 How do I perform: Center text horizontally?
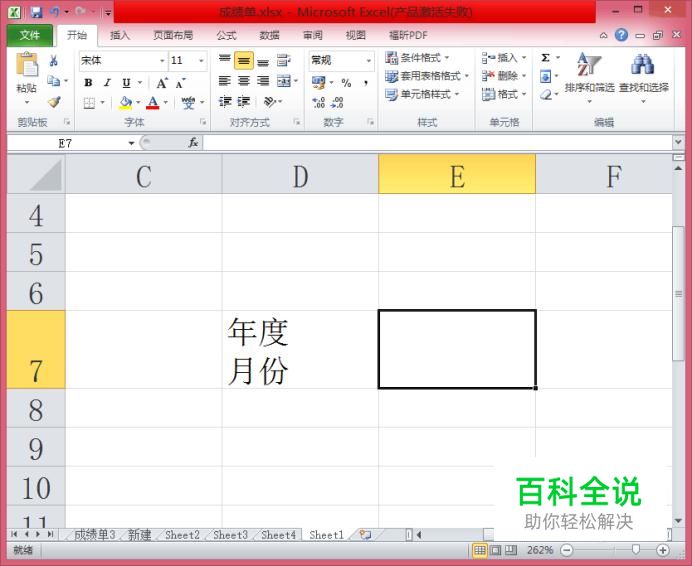coord(244,81)
